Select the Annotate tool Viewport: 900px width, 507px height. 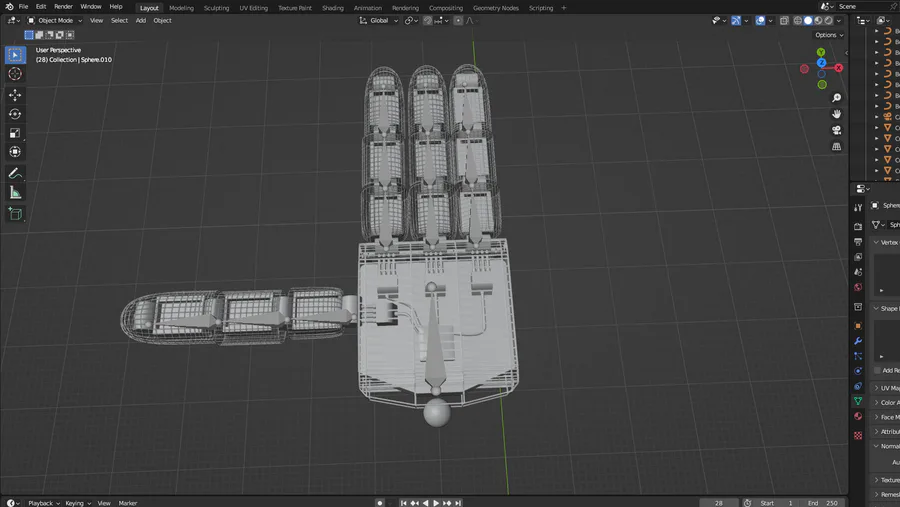click(15, 173)
